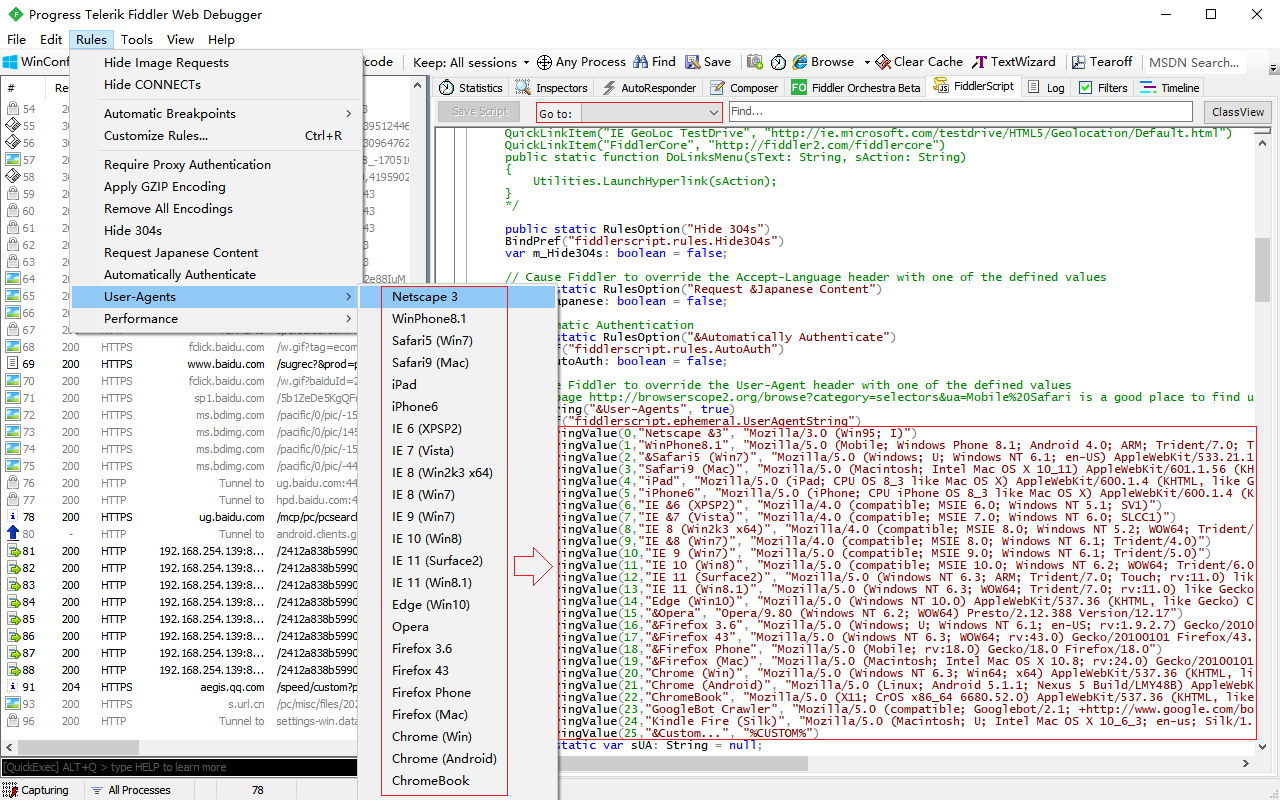Viewport: 1280px width, 800px height.
Task: Click the Save Script button
Action: click(x=480, y=112)
